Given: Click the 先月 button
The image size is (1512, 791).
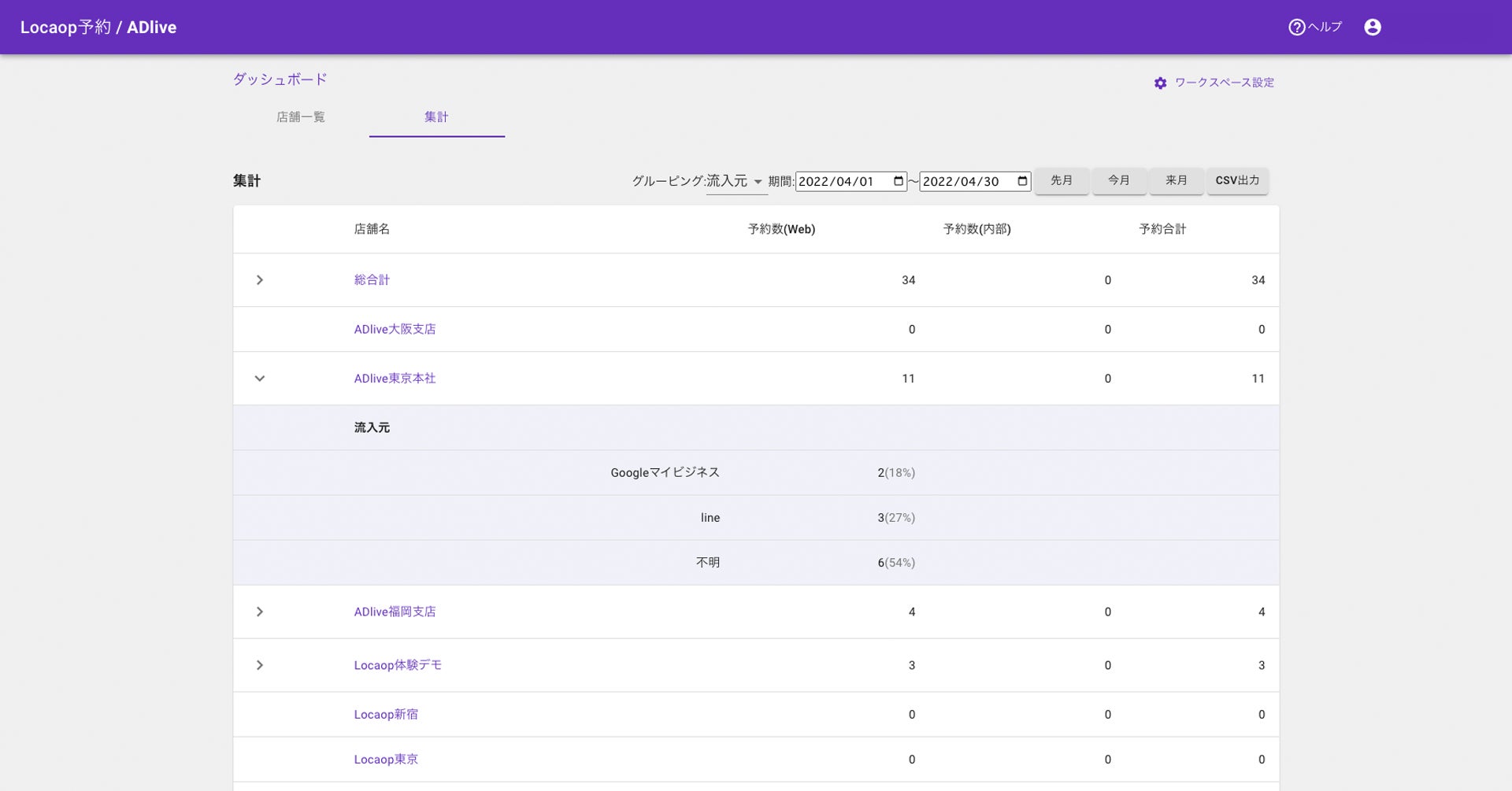Looking at the screenshot, I should 1061,181.
